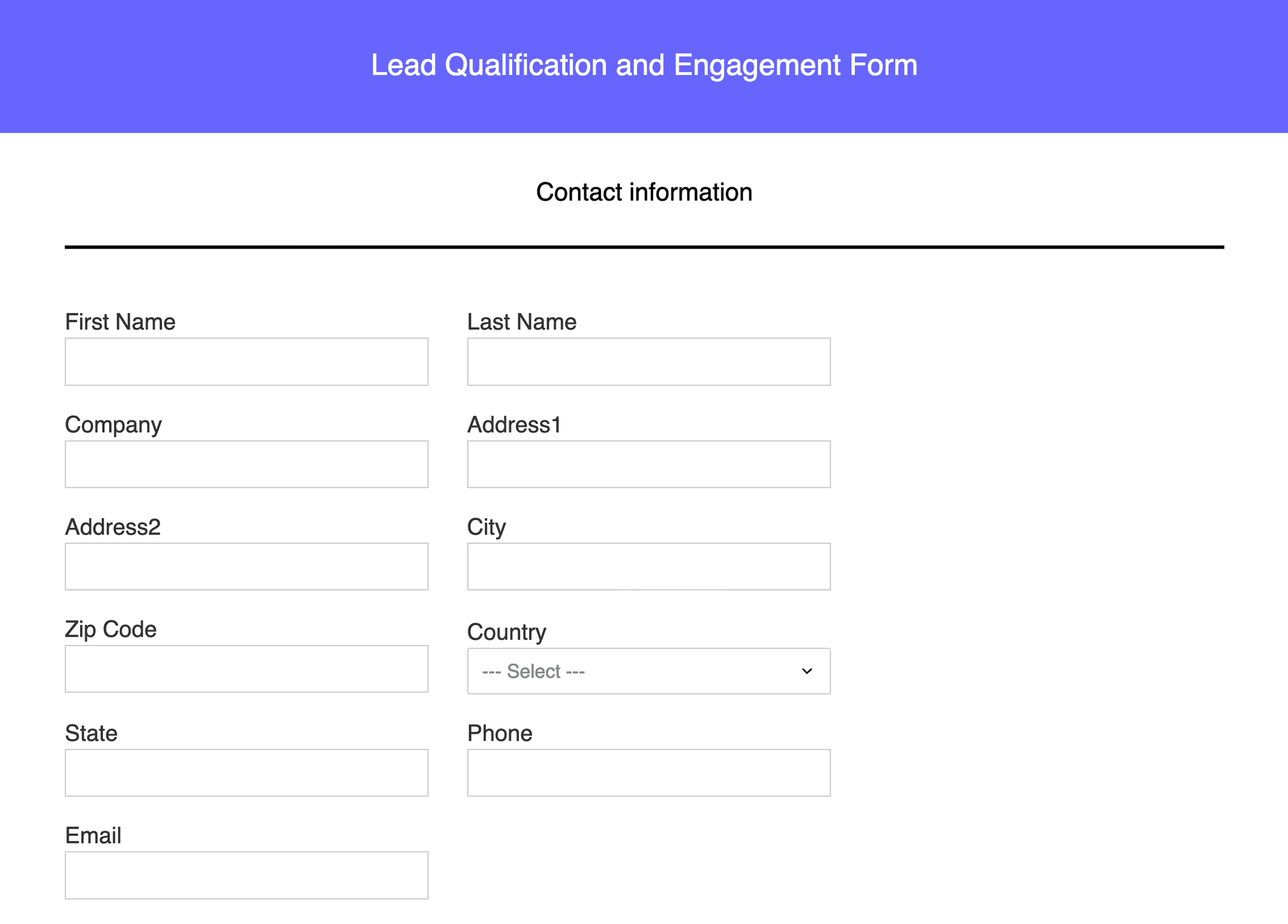Click the Email field label
The height and width of the screenshot is (924, 1288).
(92, 835)
